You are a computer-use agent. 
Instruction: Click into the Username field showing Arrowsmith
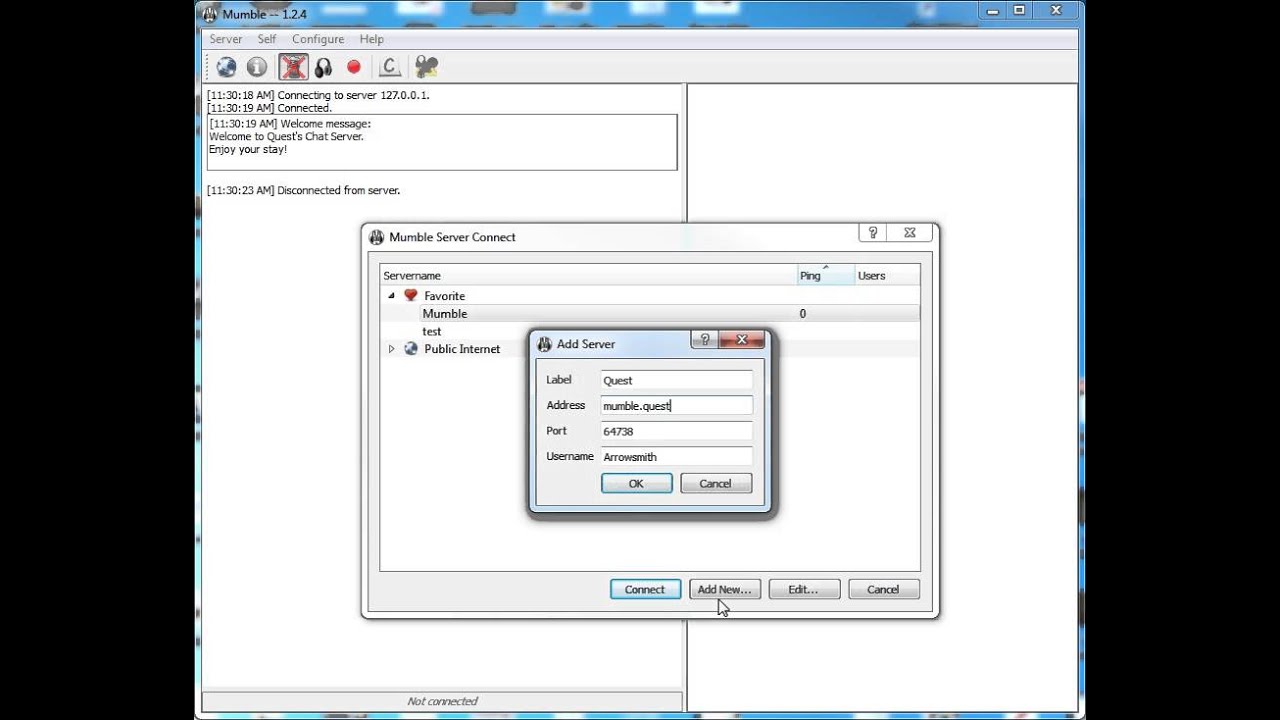pos(676,457)
